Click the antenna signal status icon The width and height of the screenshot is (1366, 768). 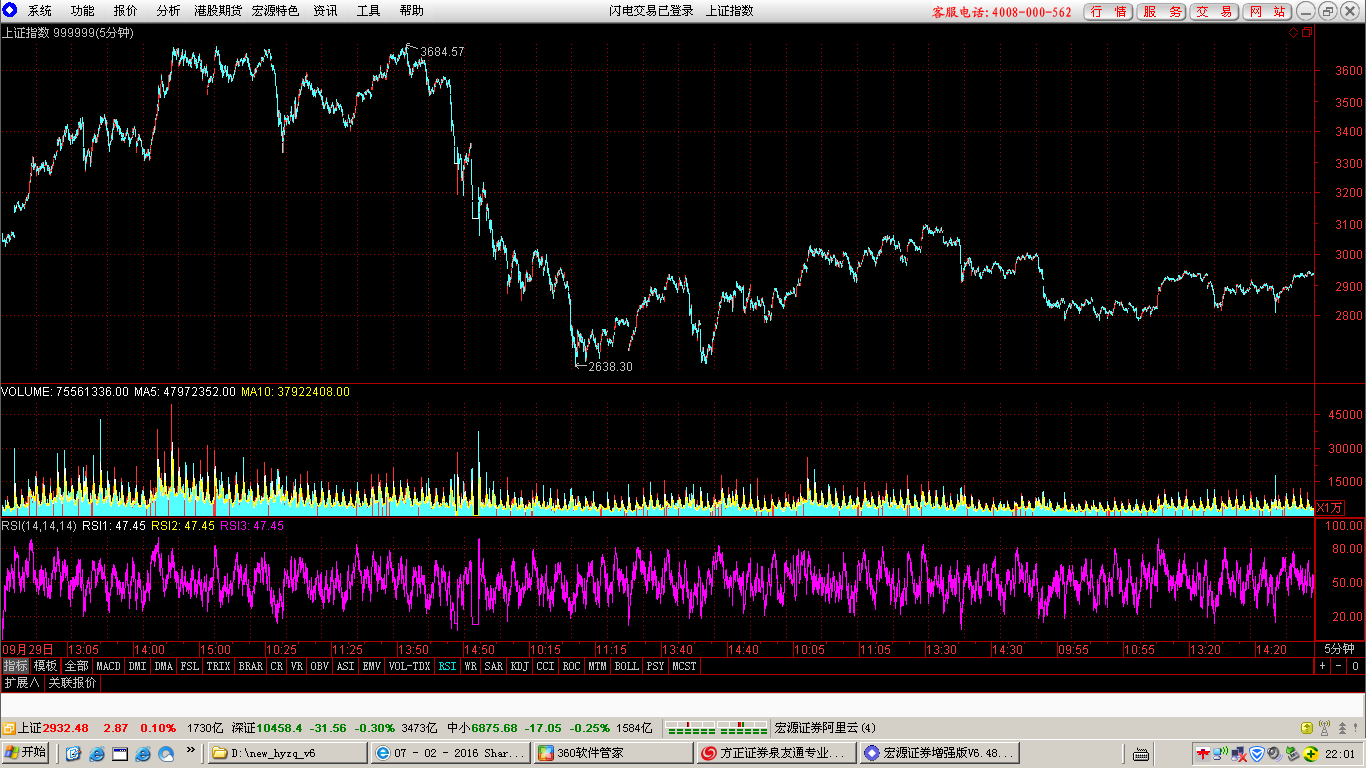pos(1324,728)
